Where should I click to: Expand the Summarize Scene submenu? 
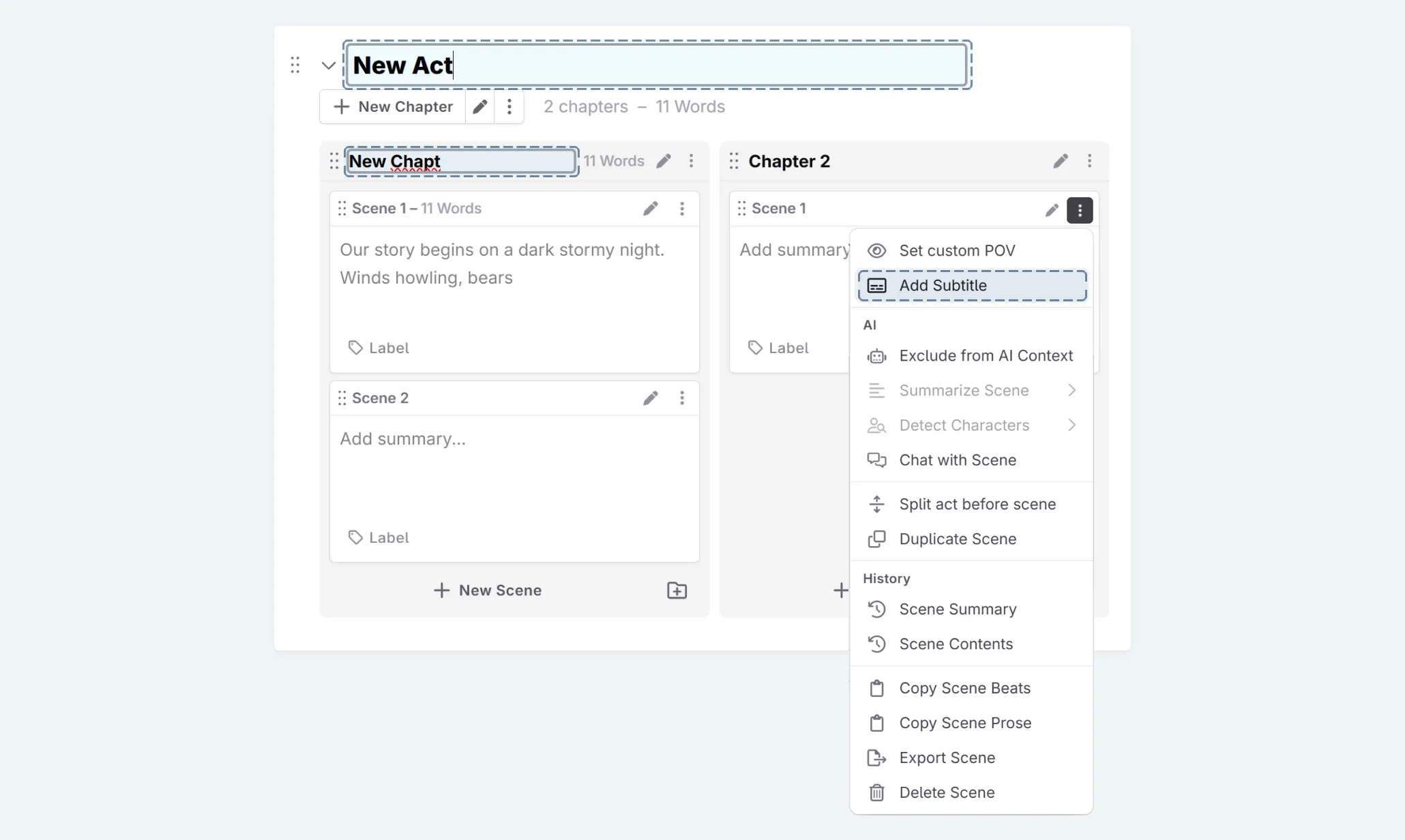click(964, 390)
